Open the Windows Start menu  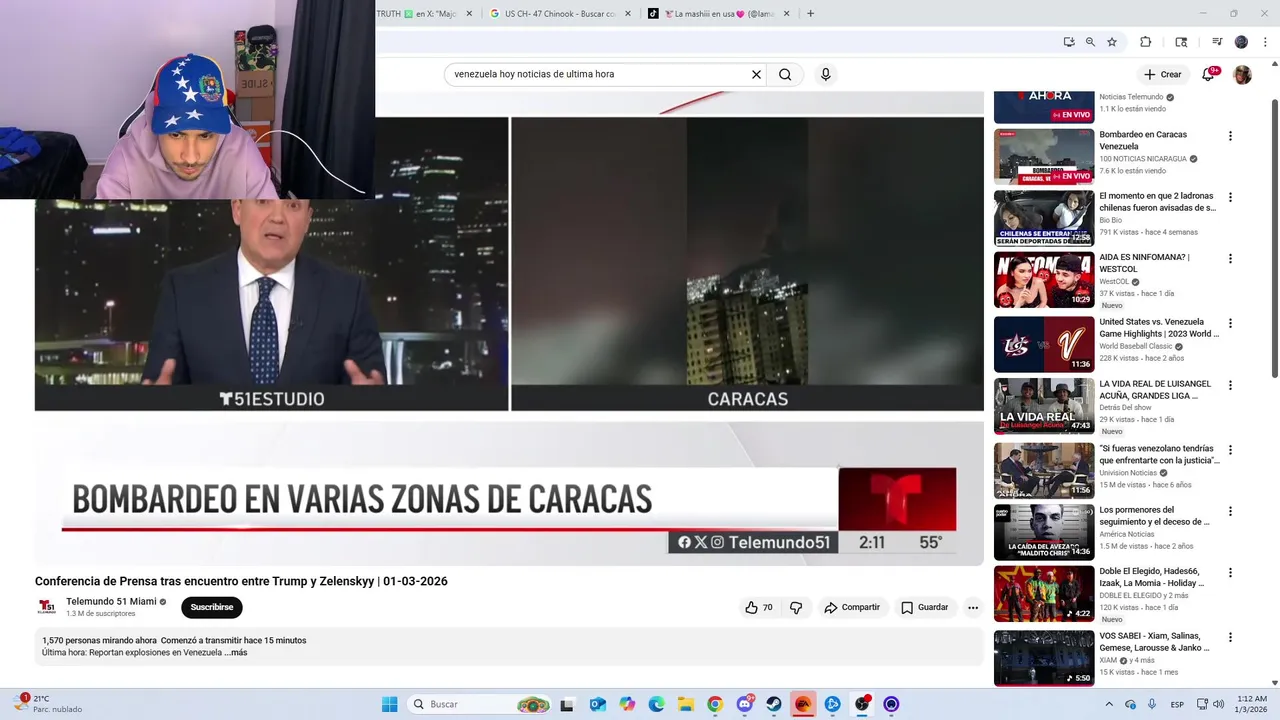(x=389, y=704)
